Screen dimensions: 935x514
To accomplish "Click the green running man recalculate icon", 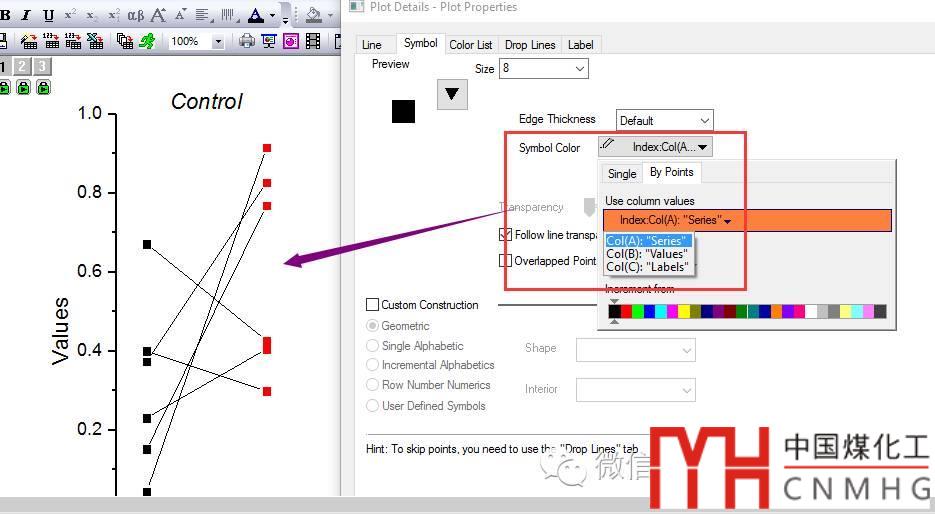I will tap(147, 41).
